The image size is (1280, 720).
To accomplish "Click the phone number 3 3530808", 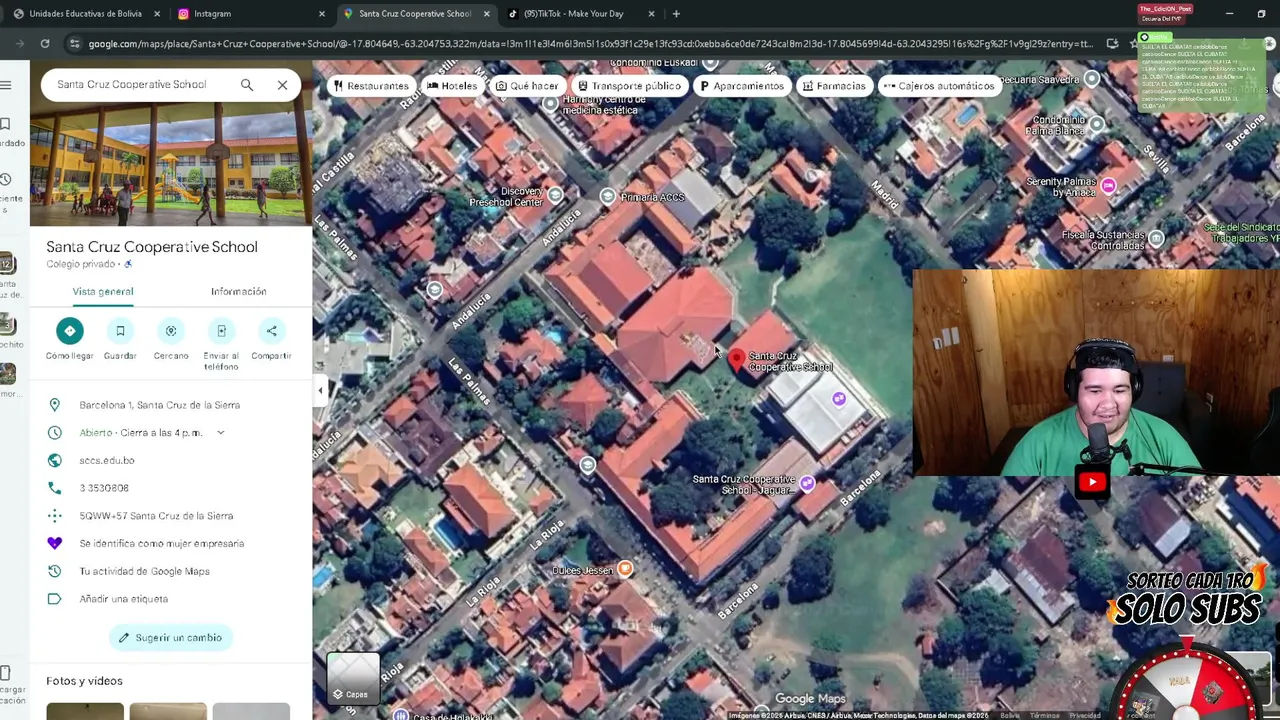I will 104,488.
